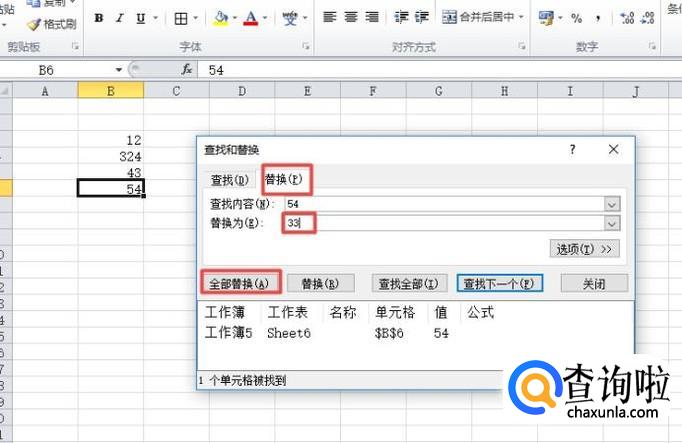Screen dimensions: 682x443
Task: Select all cells corner button
Action: click(x=5, y=91)
